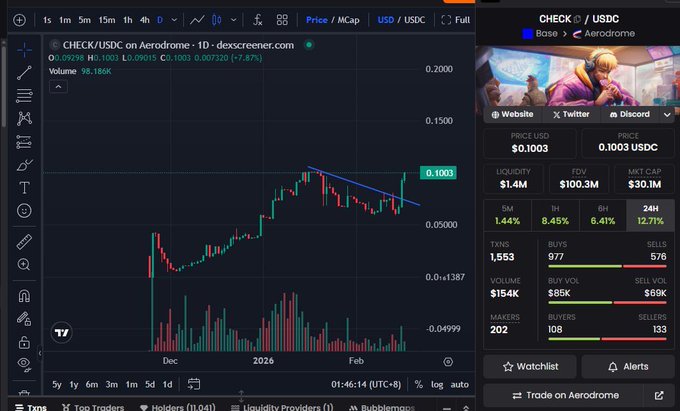Viewport: 680px width, 411px height.
Task: Open Trade on Aerodrome external link icon
Action: pos(659,395)
